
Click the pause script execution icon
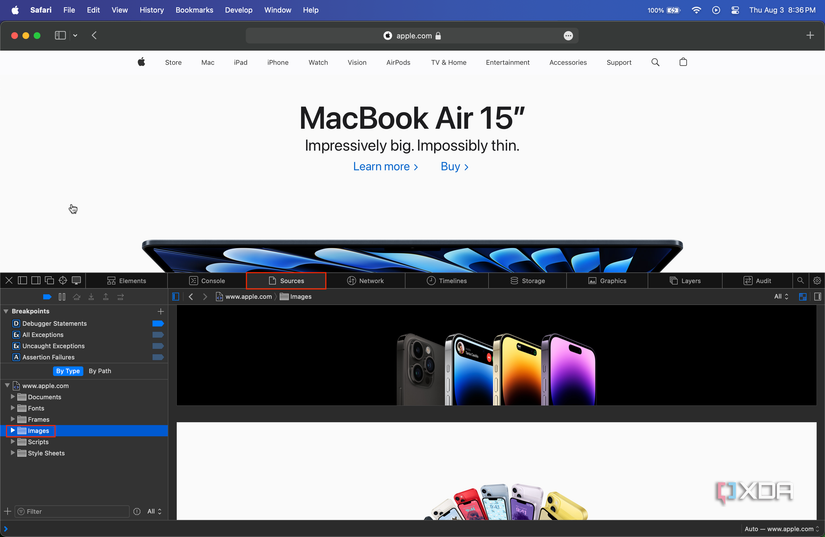(x=62, y=297)
